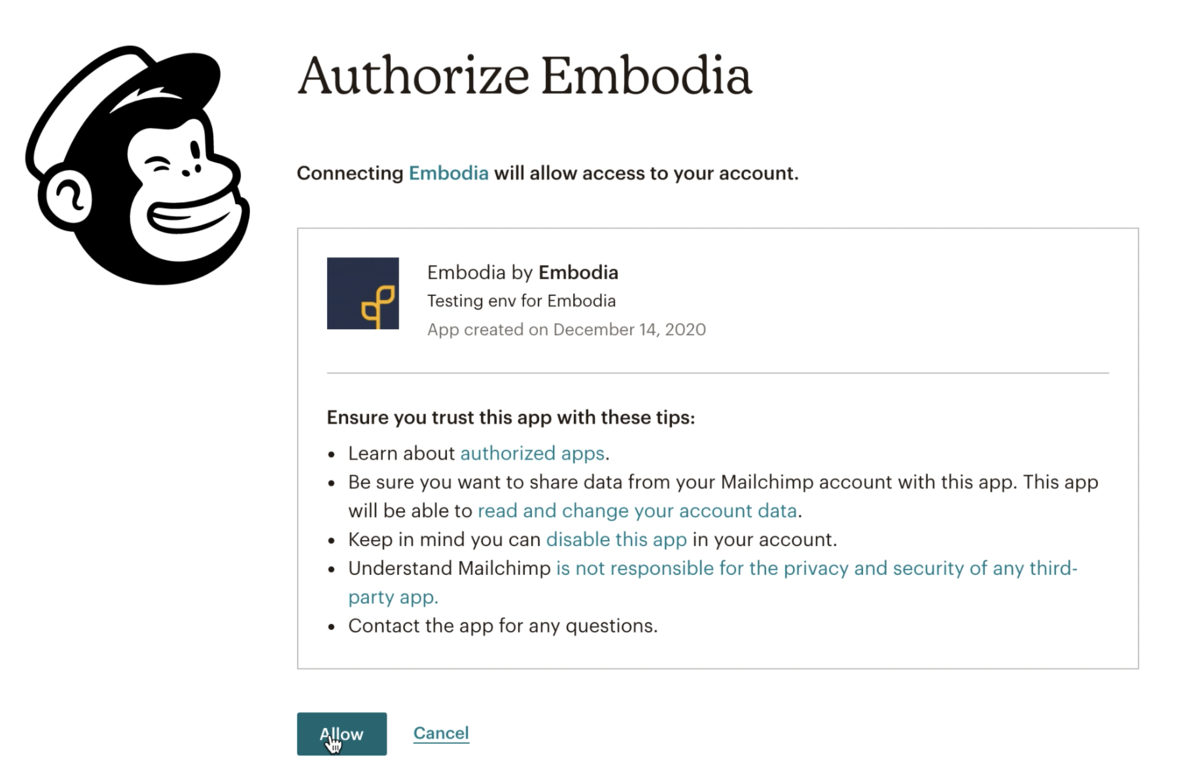
Task: Open the authorized apps link
Action: pyautogui.click(x=532, y=453)
